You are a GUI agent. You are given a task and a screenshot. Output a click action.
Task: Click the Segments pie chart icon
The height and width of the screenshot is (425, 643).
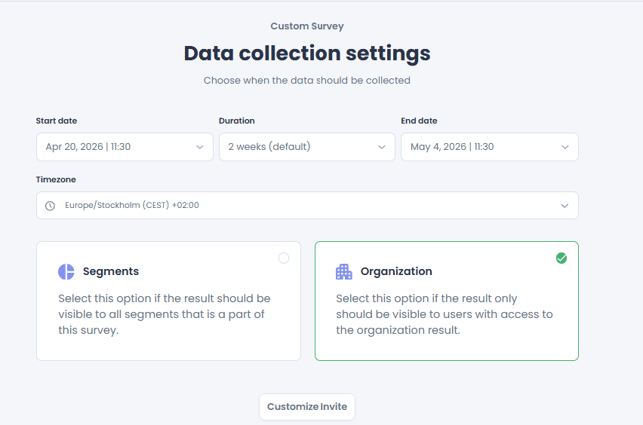coord(66,272)
